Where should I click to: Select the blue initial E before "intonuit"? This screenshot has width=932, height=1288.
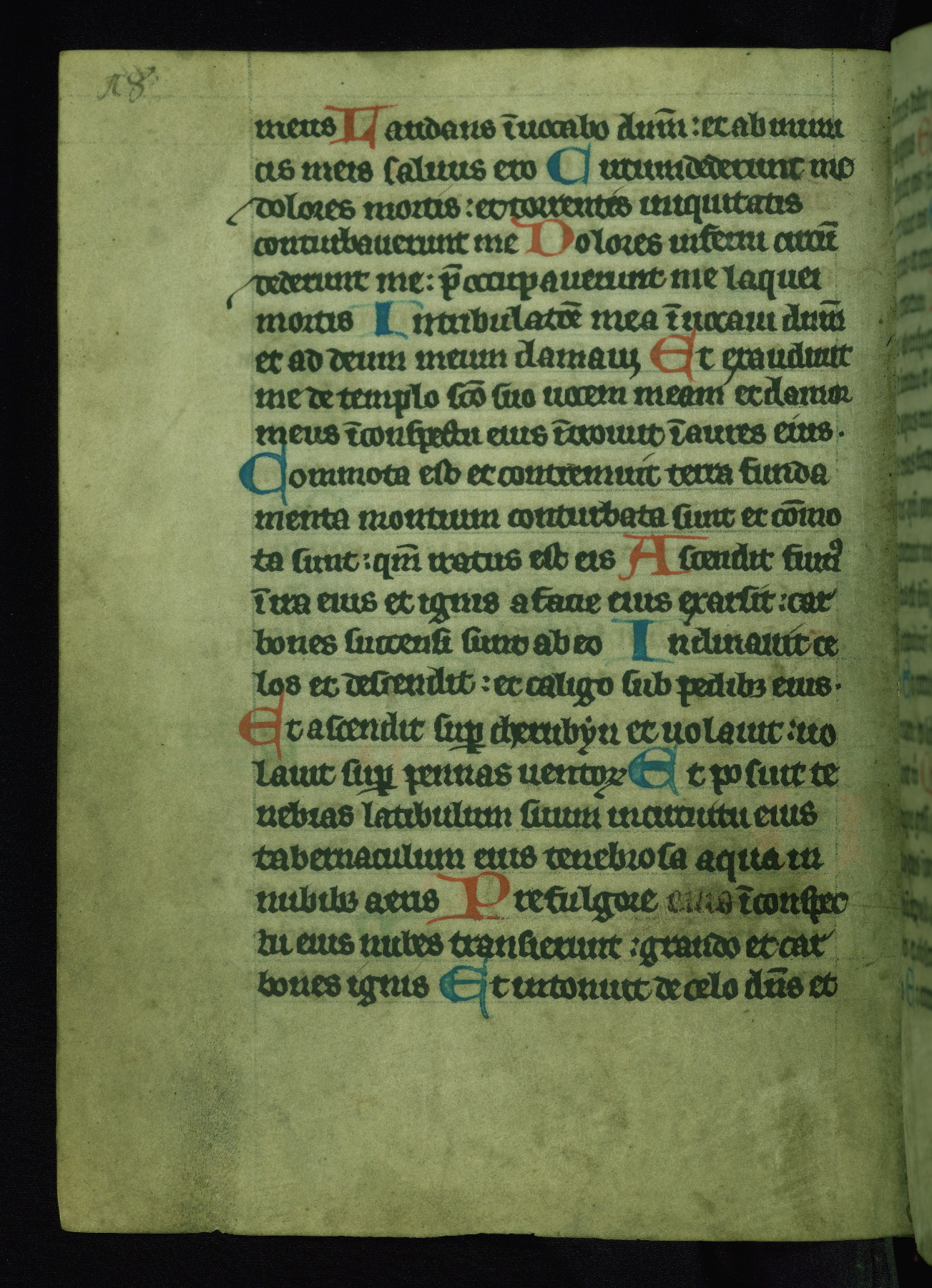pyautogui.click(x=463, y=989)
